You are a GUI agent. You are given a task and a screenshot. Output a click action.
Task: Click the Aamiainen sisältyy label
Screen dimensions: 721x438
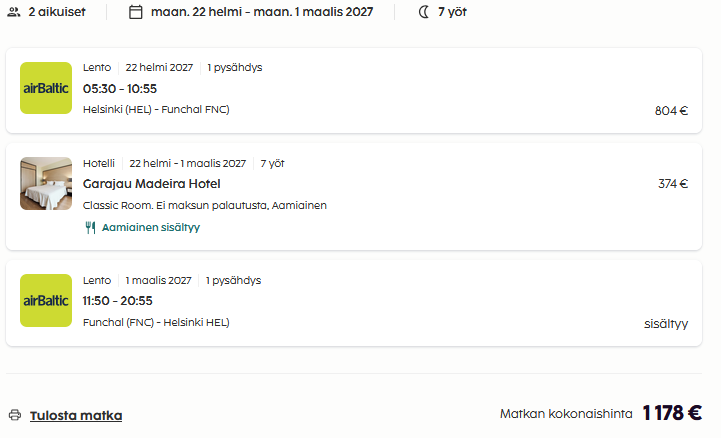(x=151, y=228)
